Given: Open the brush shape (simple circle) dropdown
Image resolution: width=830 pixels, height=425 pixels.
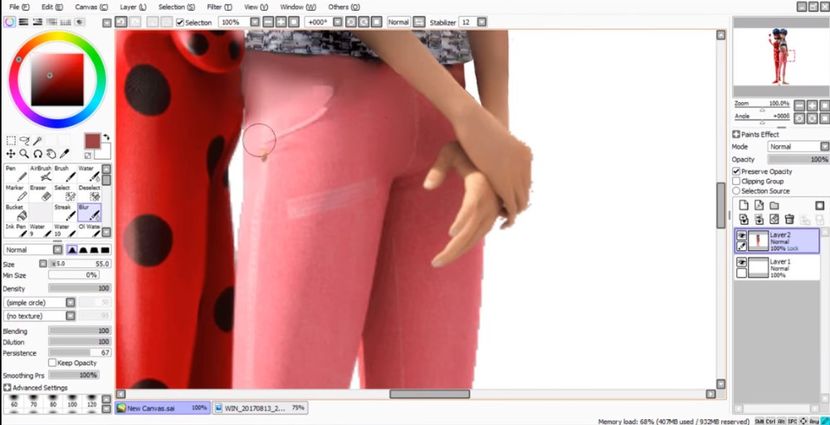Looking at the screenshot, I should tap(54, 301).
